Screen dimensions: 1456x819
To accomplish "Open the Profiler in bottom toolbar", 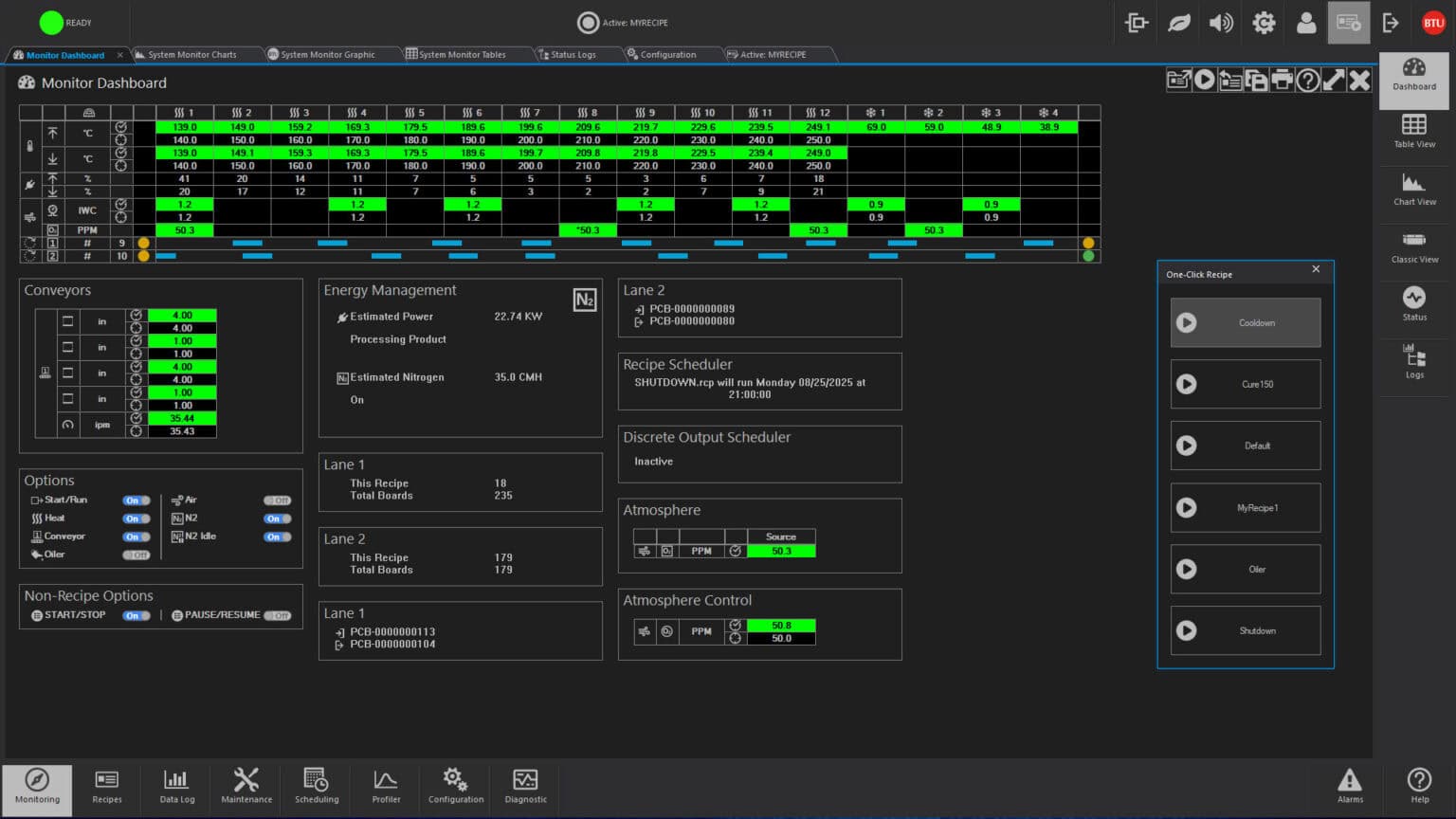I will point(386,786).
